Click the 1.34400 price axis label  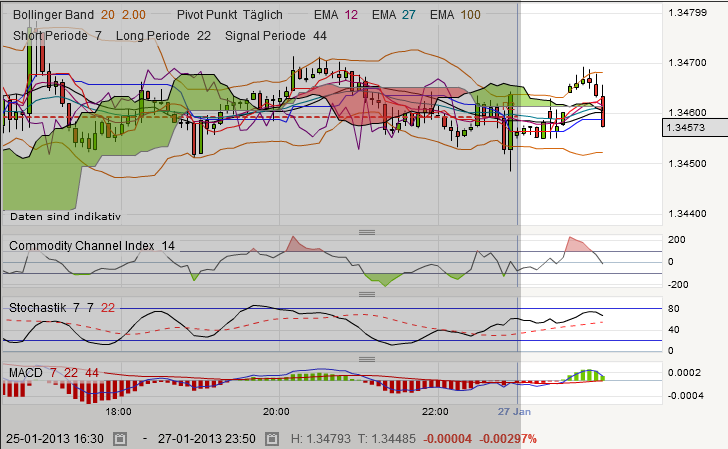(687, 214)
